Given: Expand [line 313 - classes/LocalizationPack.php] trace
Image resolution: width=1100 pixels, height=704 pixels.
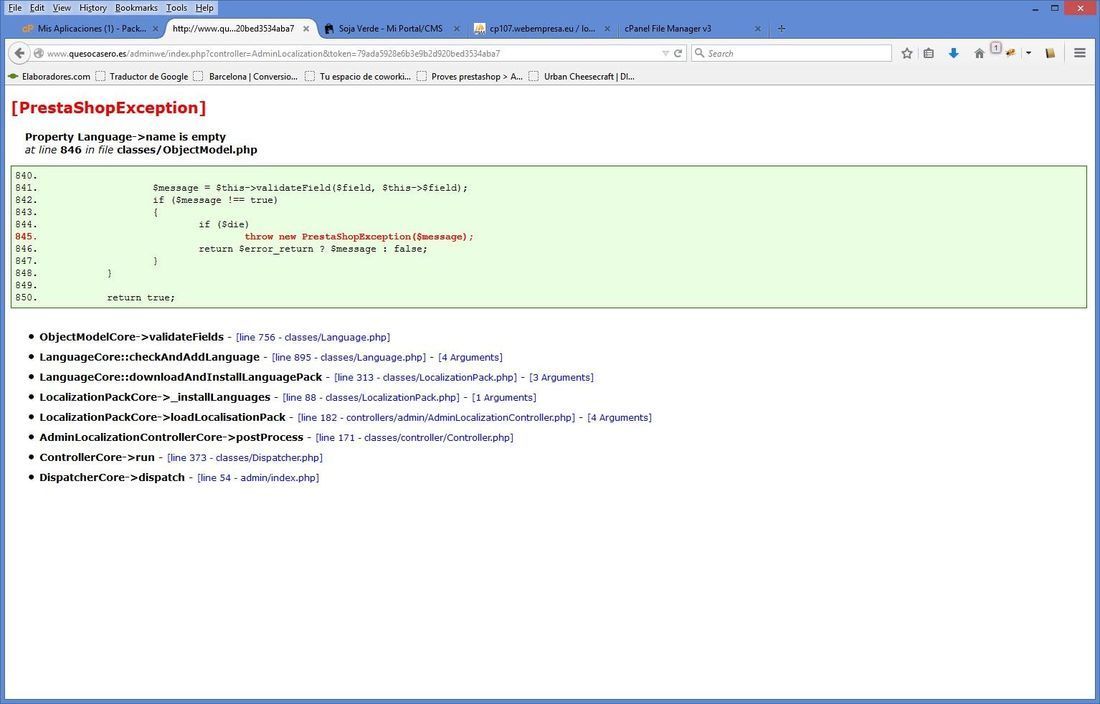Looking at the screenshot, I should 426,377.
